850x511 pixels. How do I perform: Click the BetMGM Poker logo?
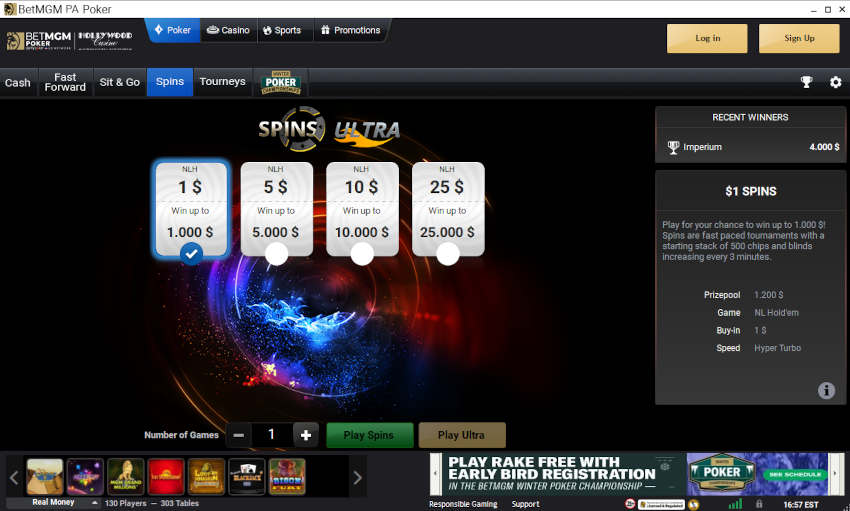(x=38, y=41)
